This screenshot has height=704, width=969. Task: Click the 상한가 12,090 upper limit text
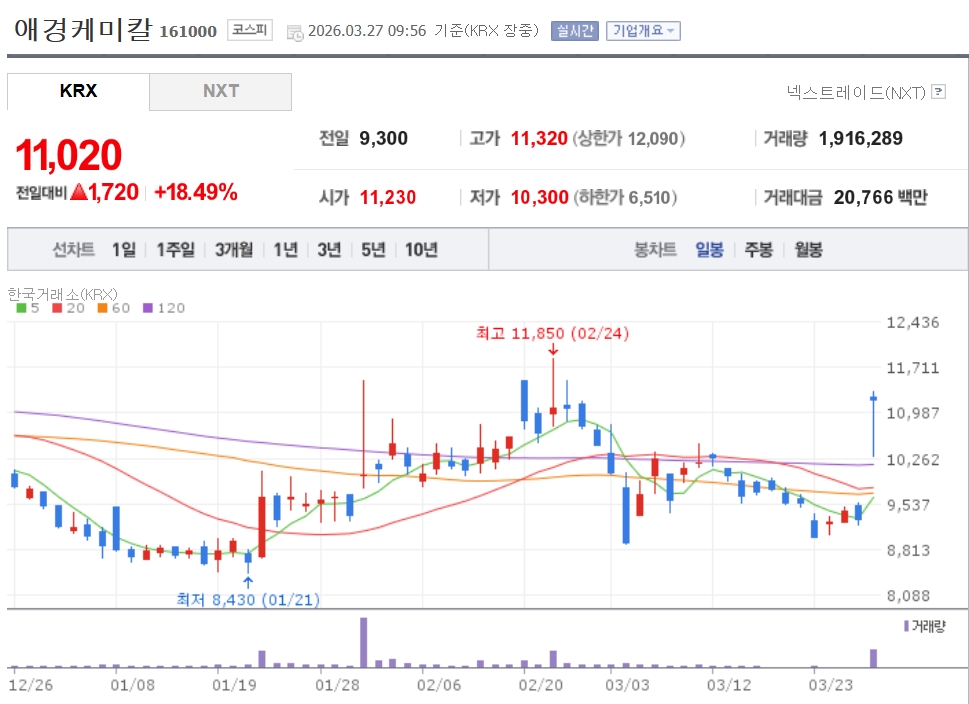click(x=628, y=138)
